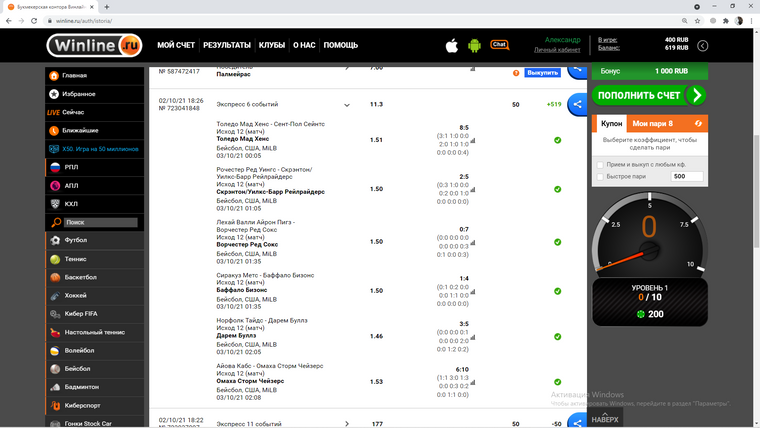Click the tennis ball icon for Теннис

point(55,259)
